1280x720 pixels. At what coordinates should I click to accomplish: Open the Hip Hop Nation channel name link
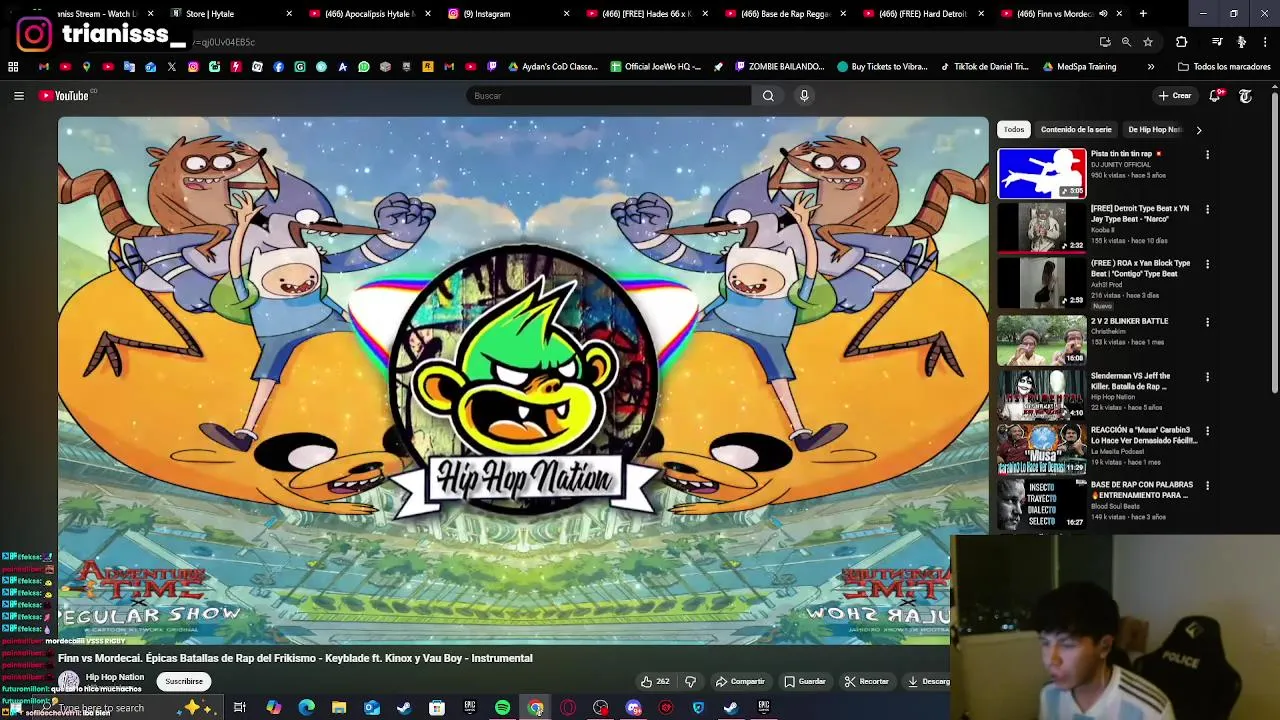click(115, 677)
